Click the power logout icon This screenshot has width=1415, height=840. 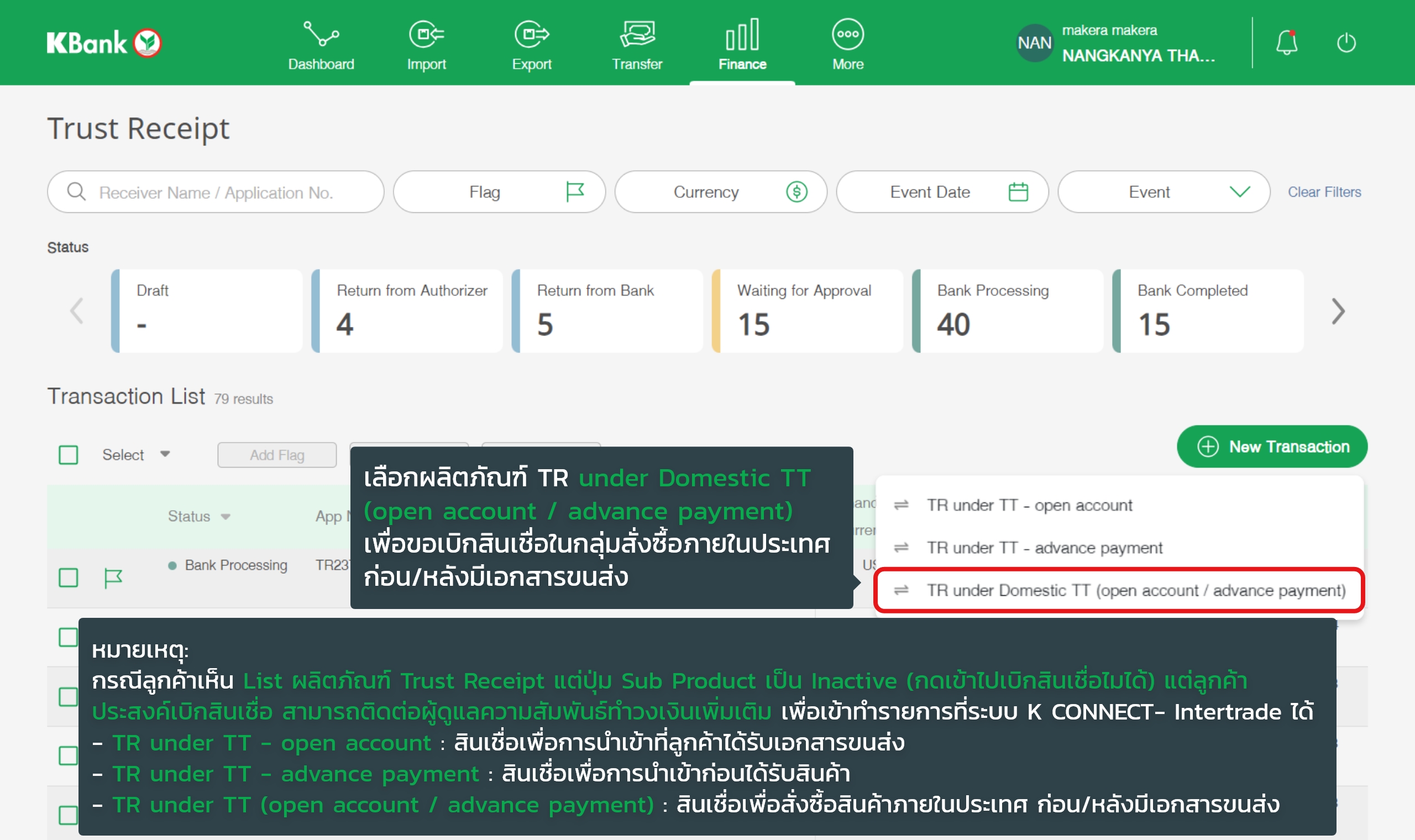pyautogui.click(x=1346, y=43)
